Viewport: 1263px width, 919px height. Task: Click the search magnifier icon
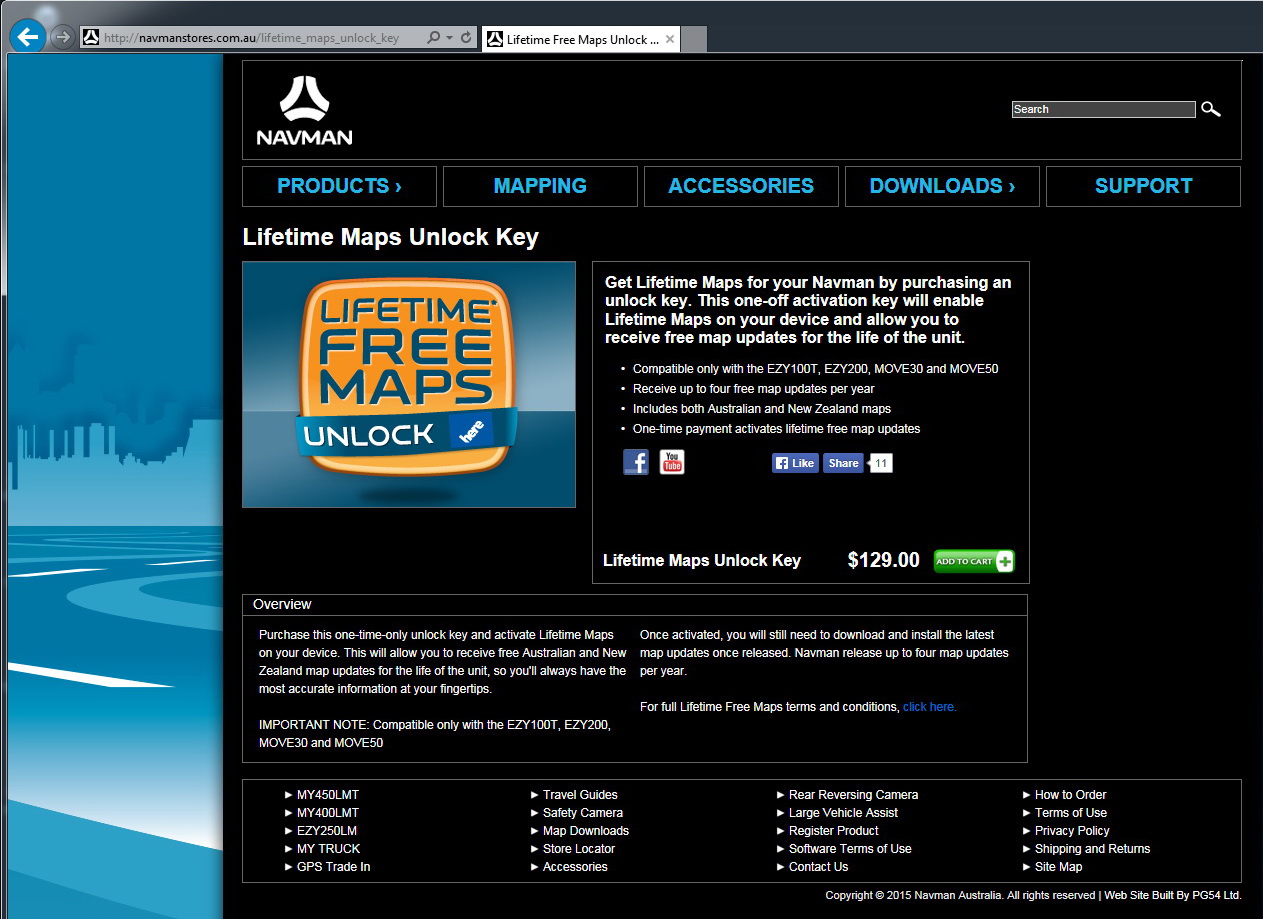point(1211,109)
